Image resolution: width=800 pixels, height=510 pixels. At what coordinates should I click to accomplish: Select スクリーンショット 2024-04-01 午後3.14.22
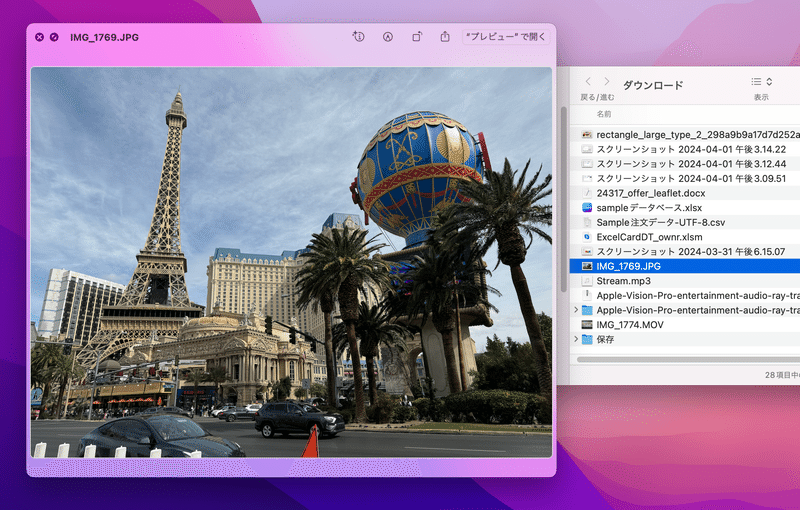[x=685, y=149]
